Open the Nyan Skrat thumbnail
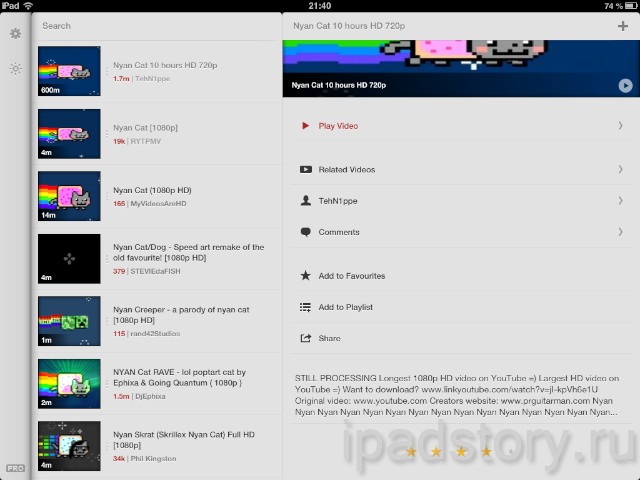The width and height of the screenshot is (640, 480). [69, 446]
